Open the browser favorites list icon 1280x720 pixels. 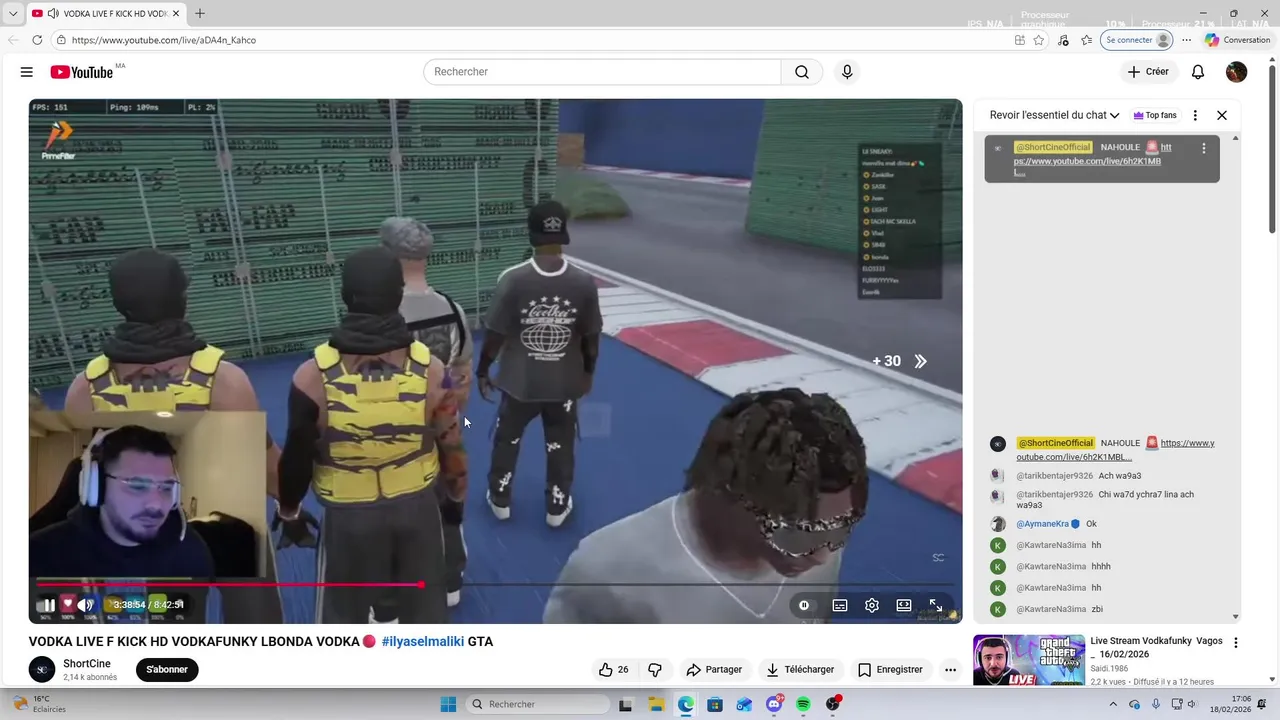click(x=1086, y=40)
